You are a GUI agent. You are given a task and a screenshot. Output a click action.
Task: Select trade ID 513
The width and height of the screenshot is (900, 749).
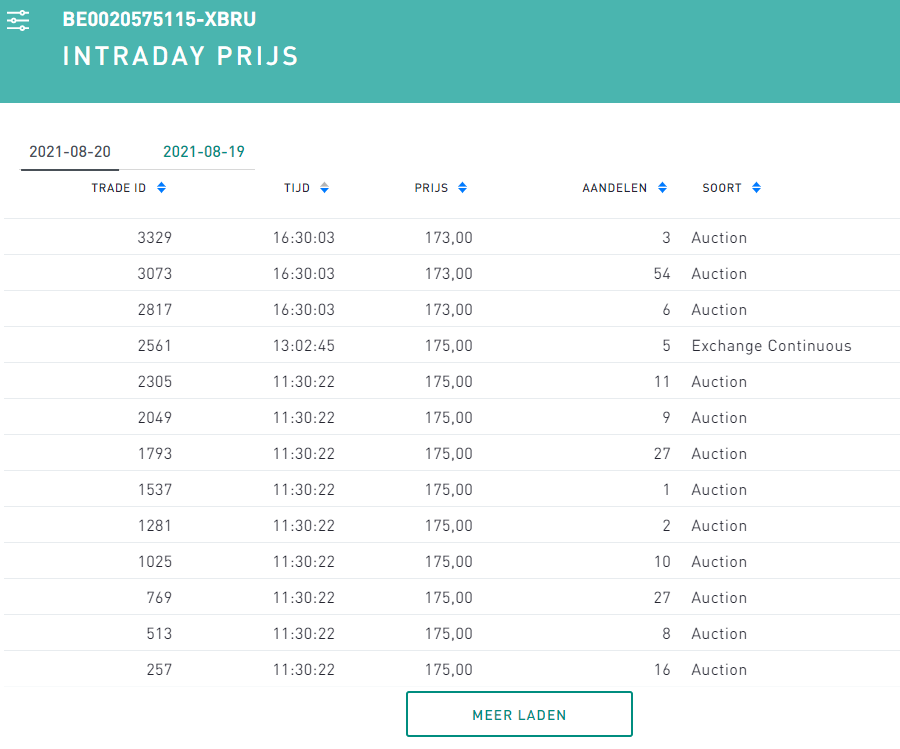pos(159,634)
